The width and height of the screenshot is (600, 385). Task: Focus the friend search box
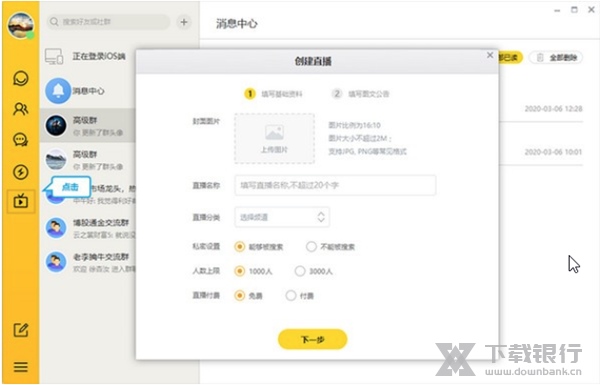coord(109,22)
